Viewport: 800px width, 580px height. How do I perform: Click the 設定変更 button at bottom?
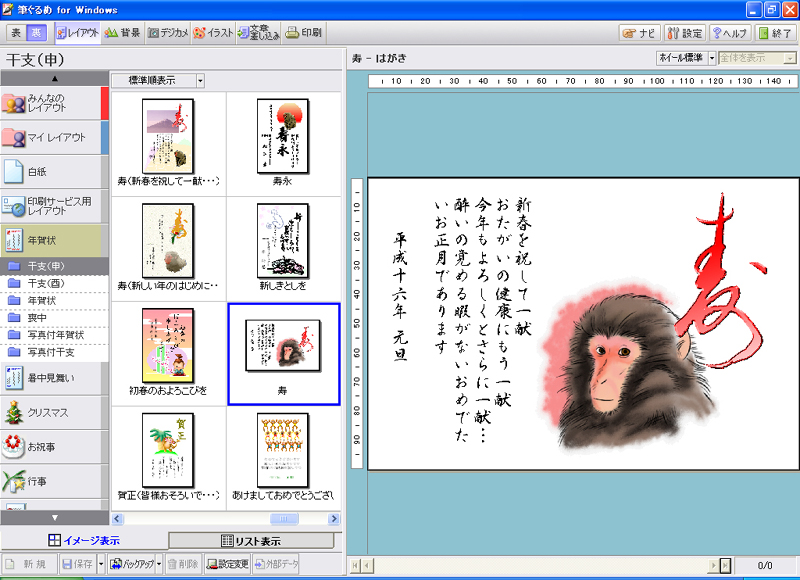click(227, 563)
